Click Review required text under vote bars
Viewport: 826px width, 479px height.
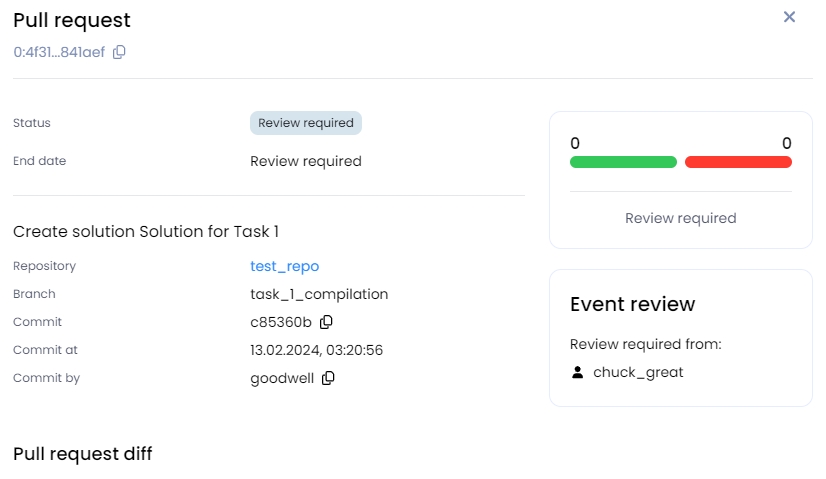(680, 218)
